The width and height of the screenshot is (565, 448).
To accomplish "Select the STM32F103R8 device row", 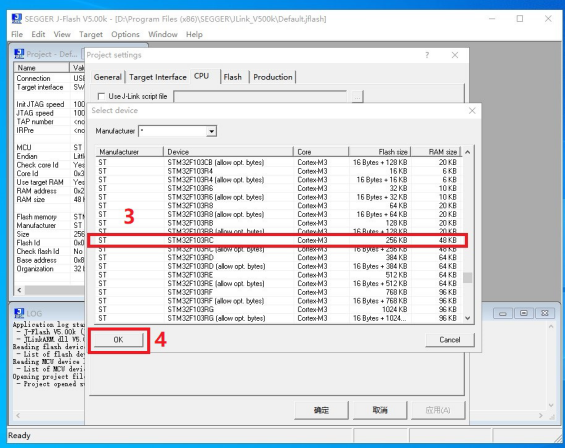I will click(x=277, y=206).
